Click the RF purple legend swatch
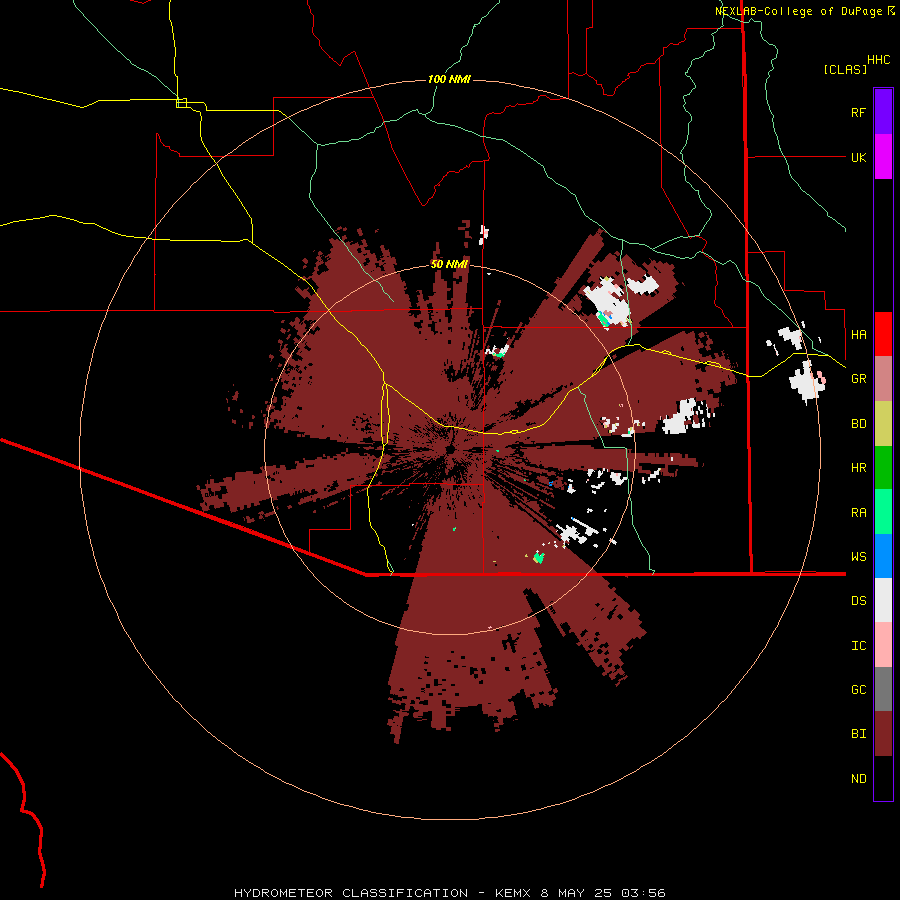Viewport: 900px width, 900px height. 883,112
